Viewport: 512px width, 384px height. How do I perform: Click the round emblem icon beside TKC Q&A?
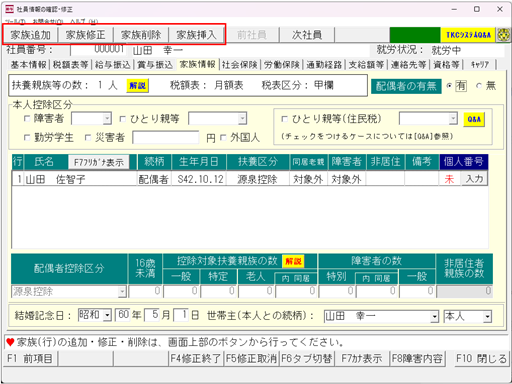(x=503, y=35)
